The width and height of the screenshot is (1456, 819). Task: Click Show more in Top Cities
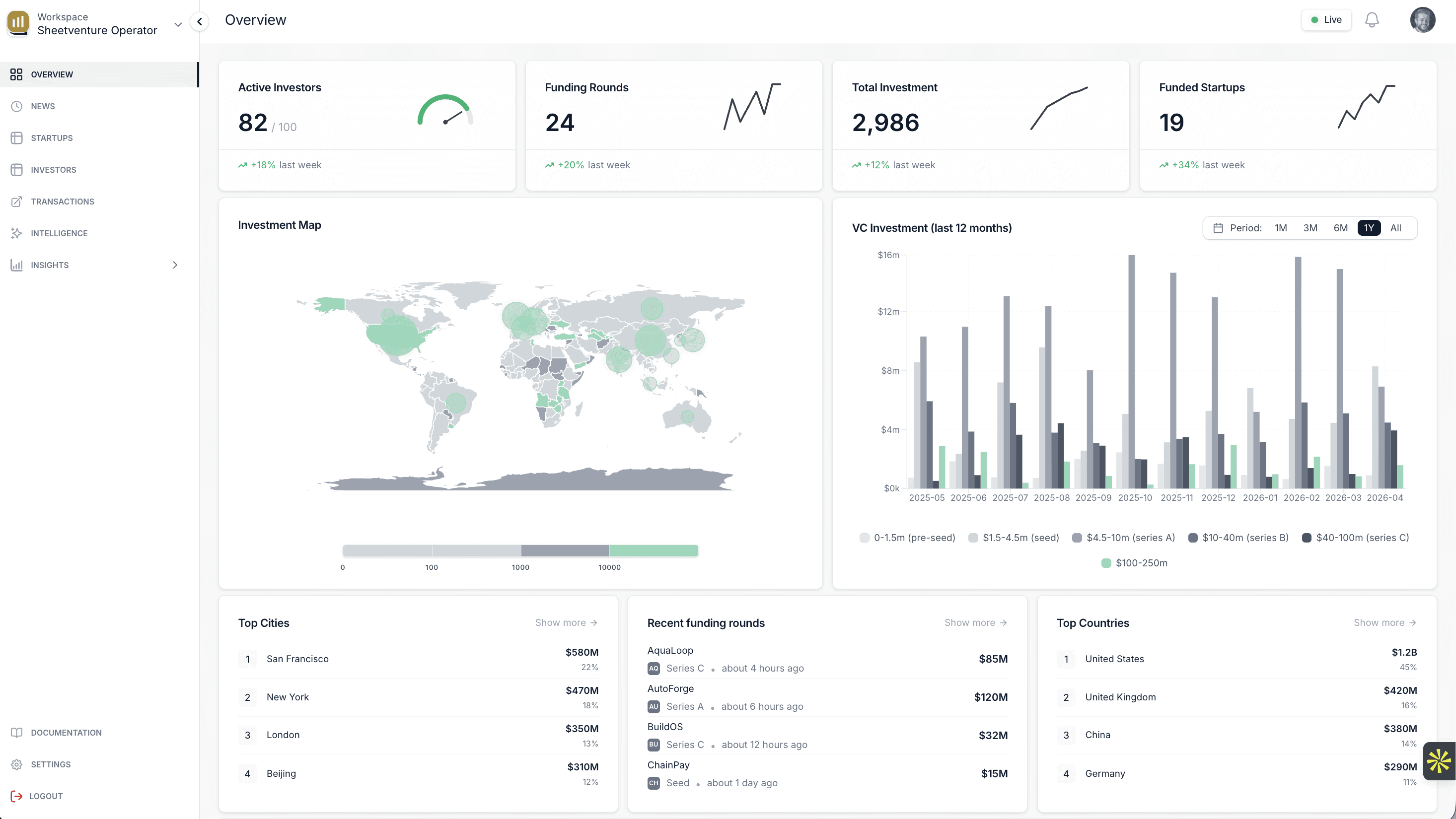coord(566,622)
